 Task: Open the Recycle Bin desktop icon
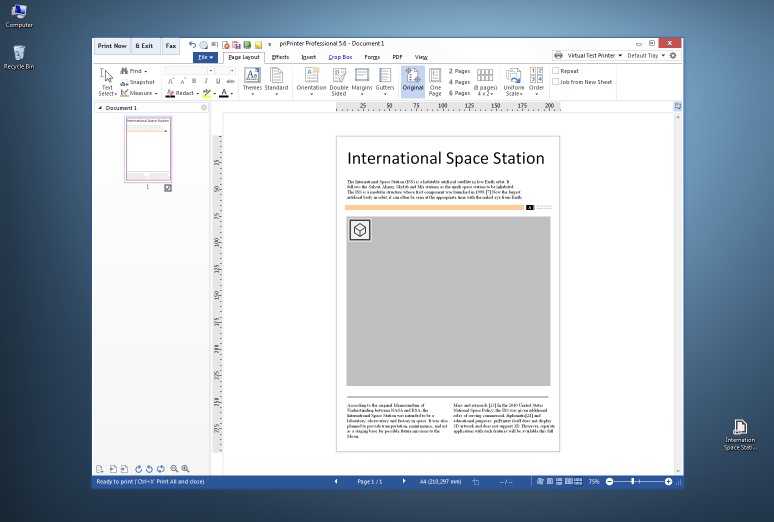[19, 57]
